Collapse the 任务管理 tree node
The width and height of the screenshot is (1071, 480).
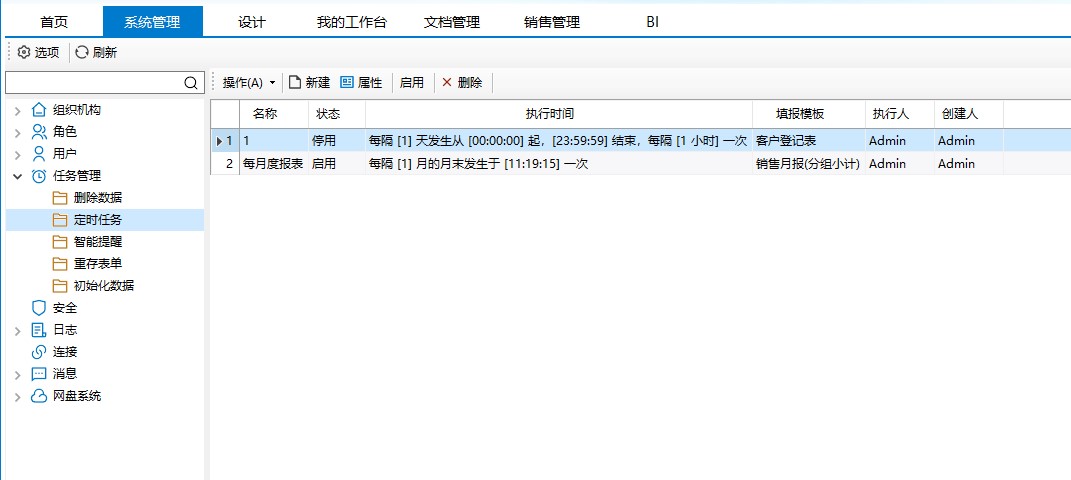[x=17, y=176]
